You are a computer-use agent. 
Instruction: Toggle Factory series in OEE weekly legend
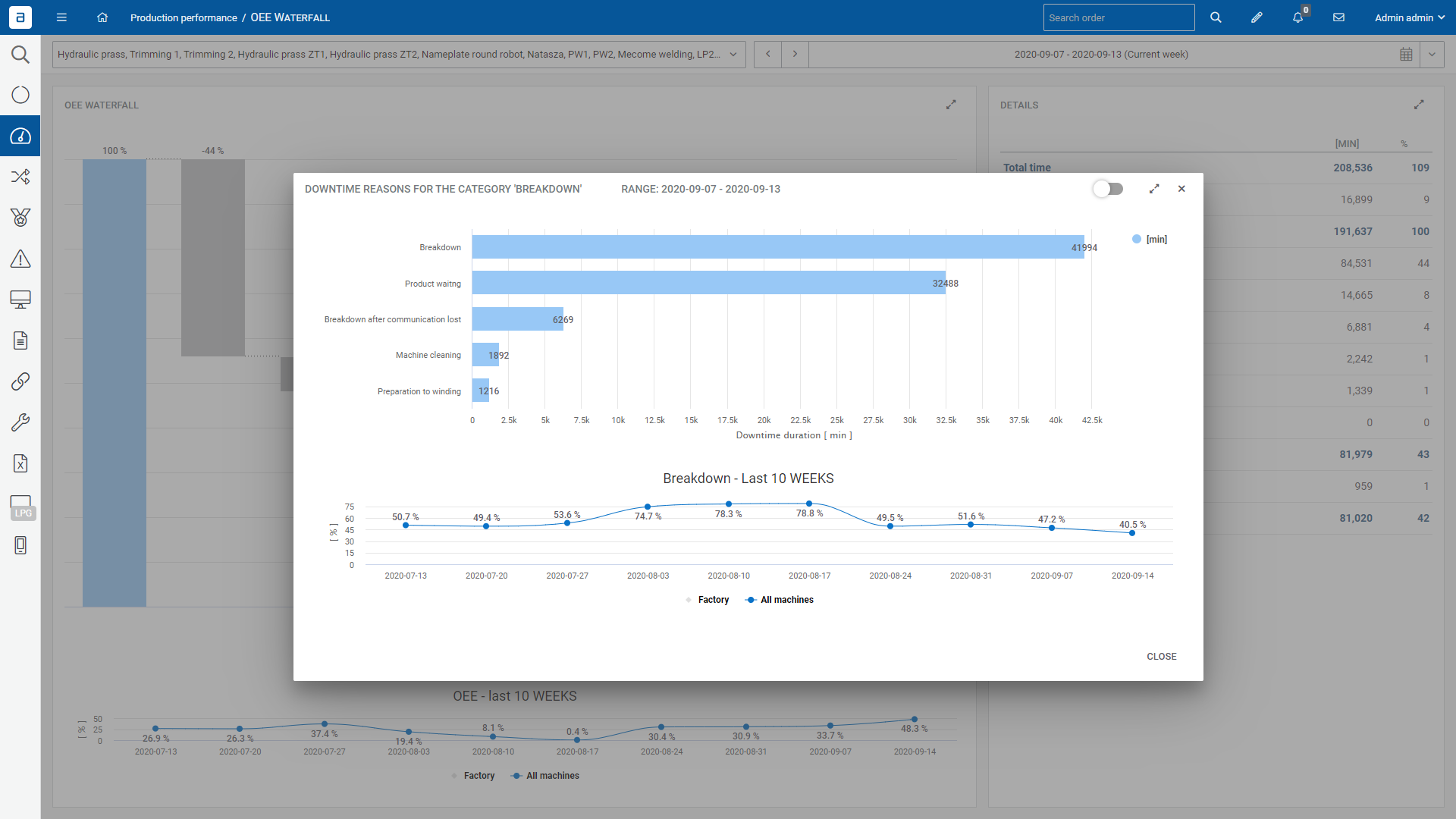coord(472,776)
